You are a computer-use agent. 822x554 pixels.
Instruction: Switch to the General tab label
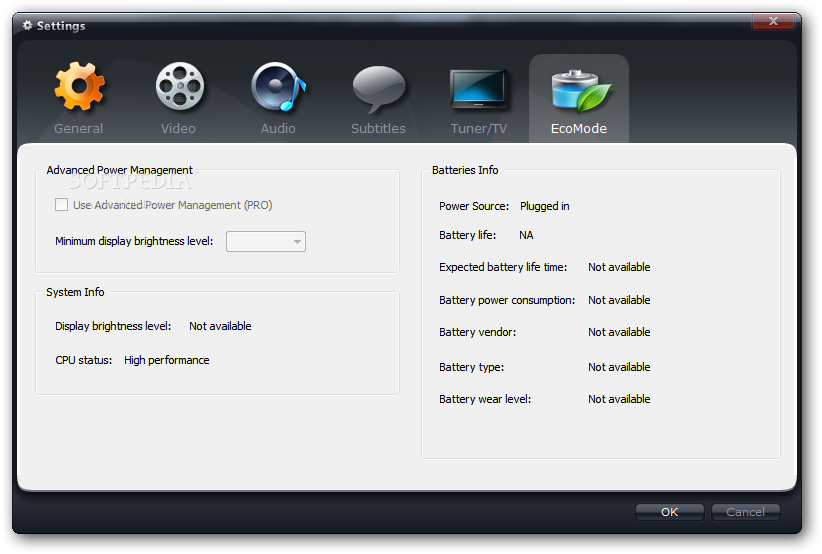(x=79, y=128)
